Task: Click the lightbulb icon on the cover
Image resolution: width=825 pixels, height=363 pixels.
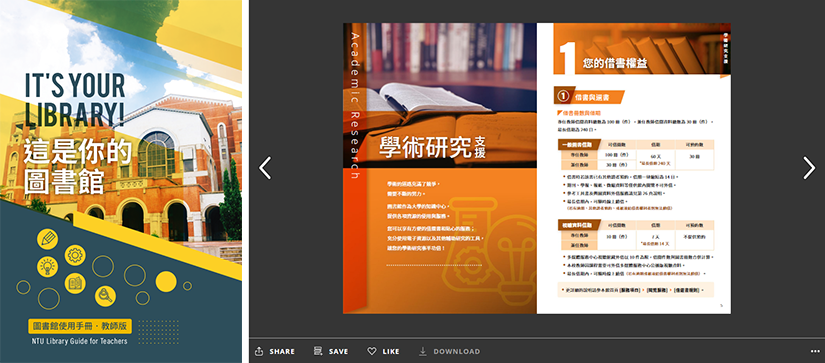Action: tap(47, 266)
